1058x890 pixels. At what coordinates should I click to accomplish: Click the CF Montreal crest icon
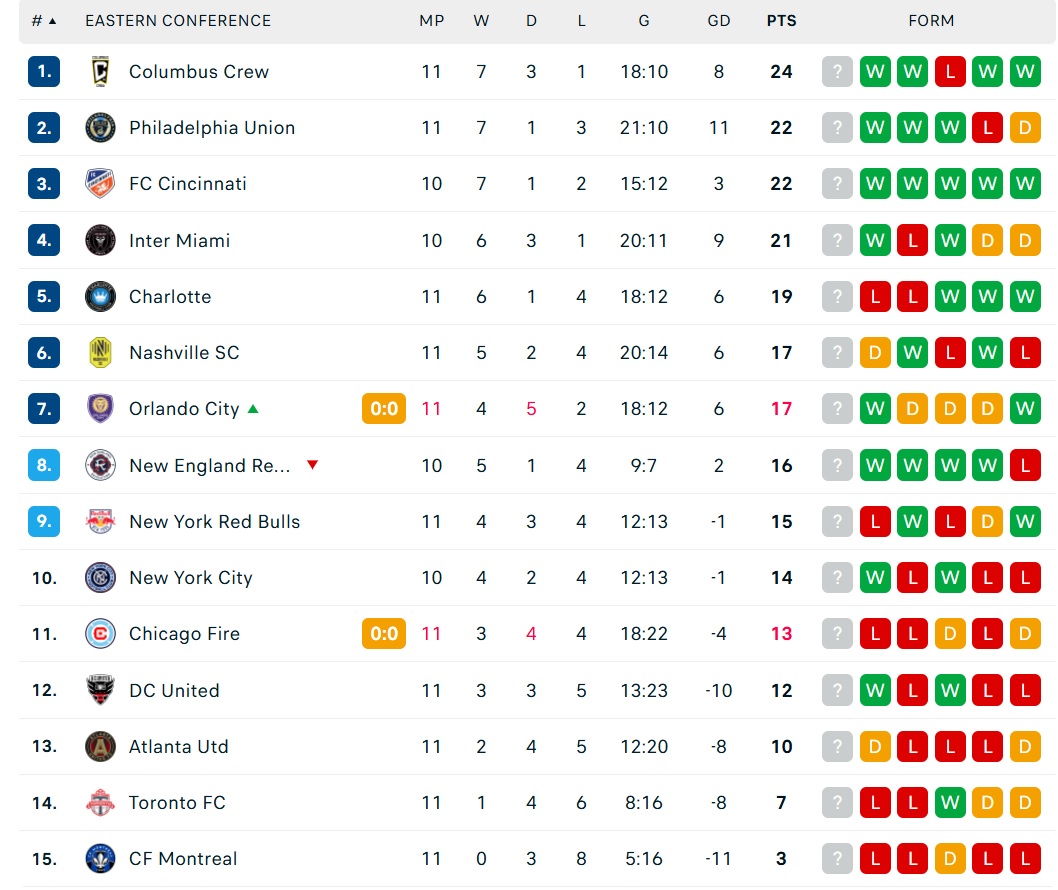(x=101, y=858)
